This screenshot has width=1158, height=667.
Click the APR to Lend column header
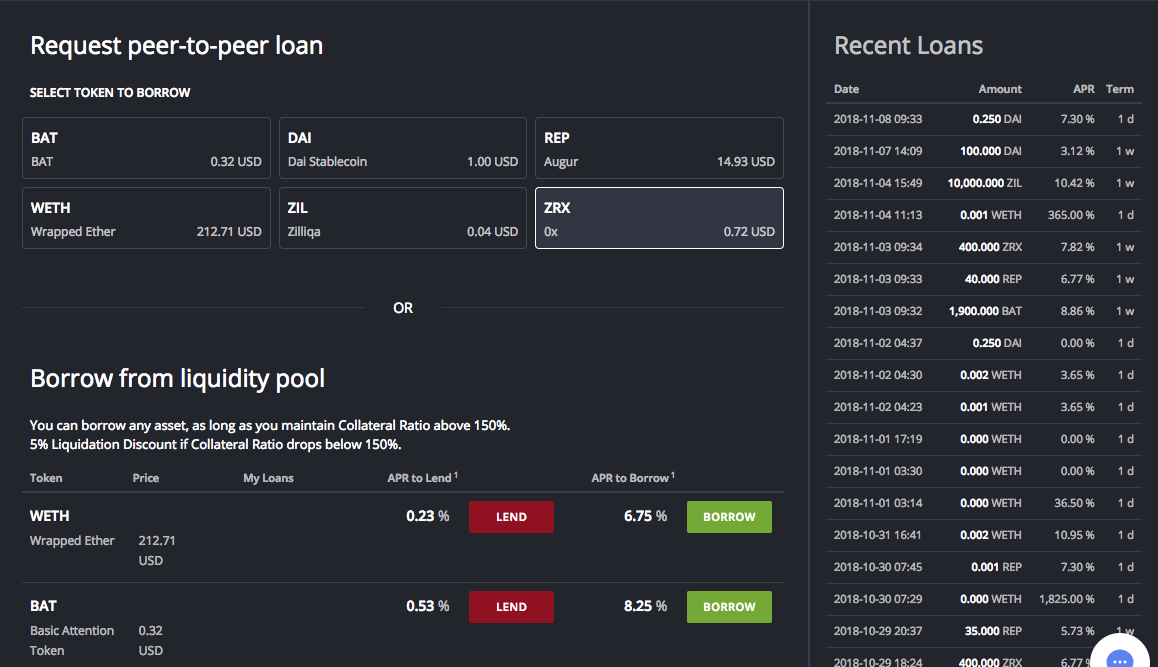[421, 478]
